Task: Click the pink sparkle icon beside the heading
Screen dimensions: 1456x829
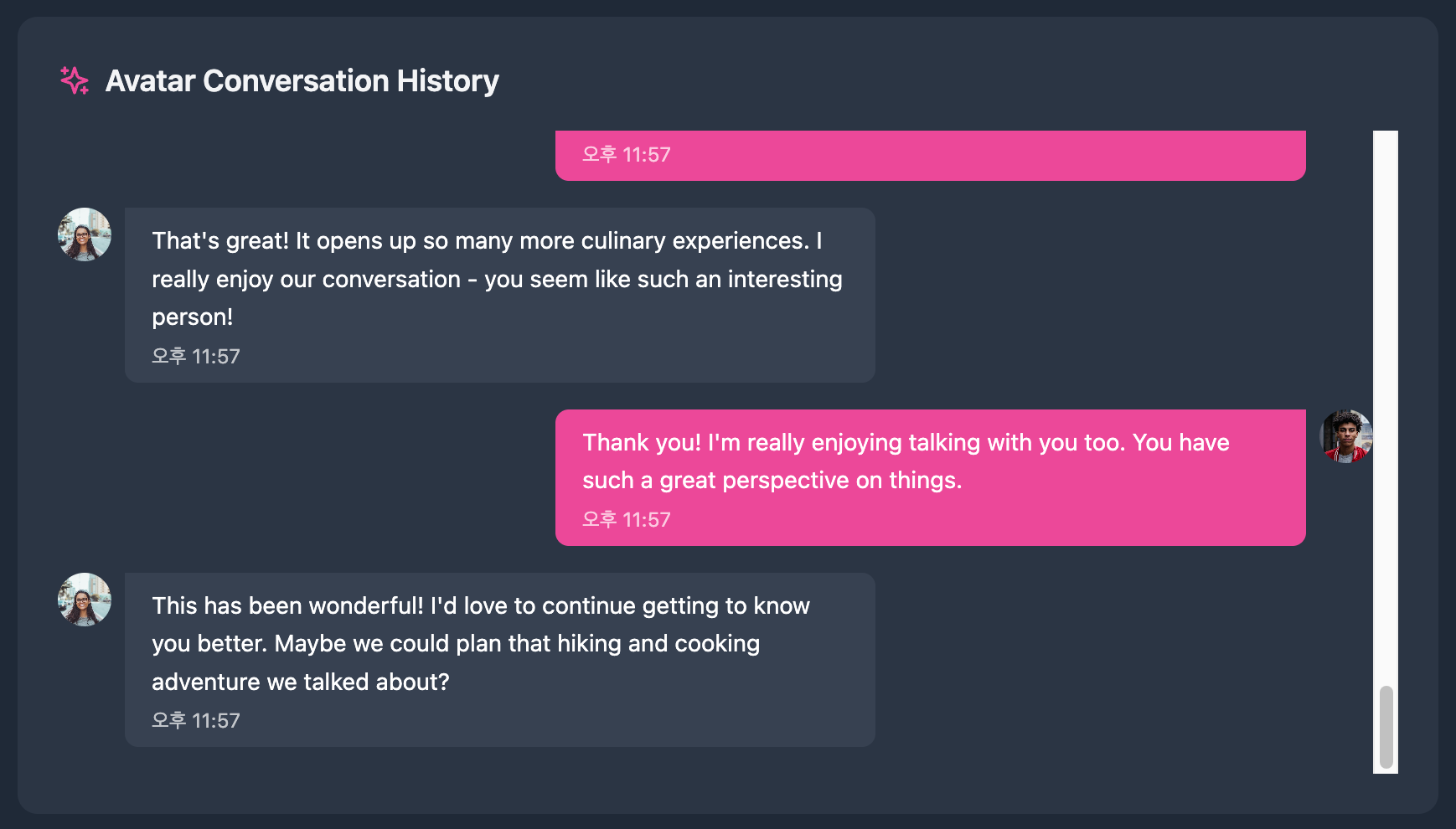Action: click(75, 80)
